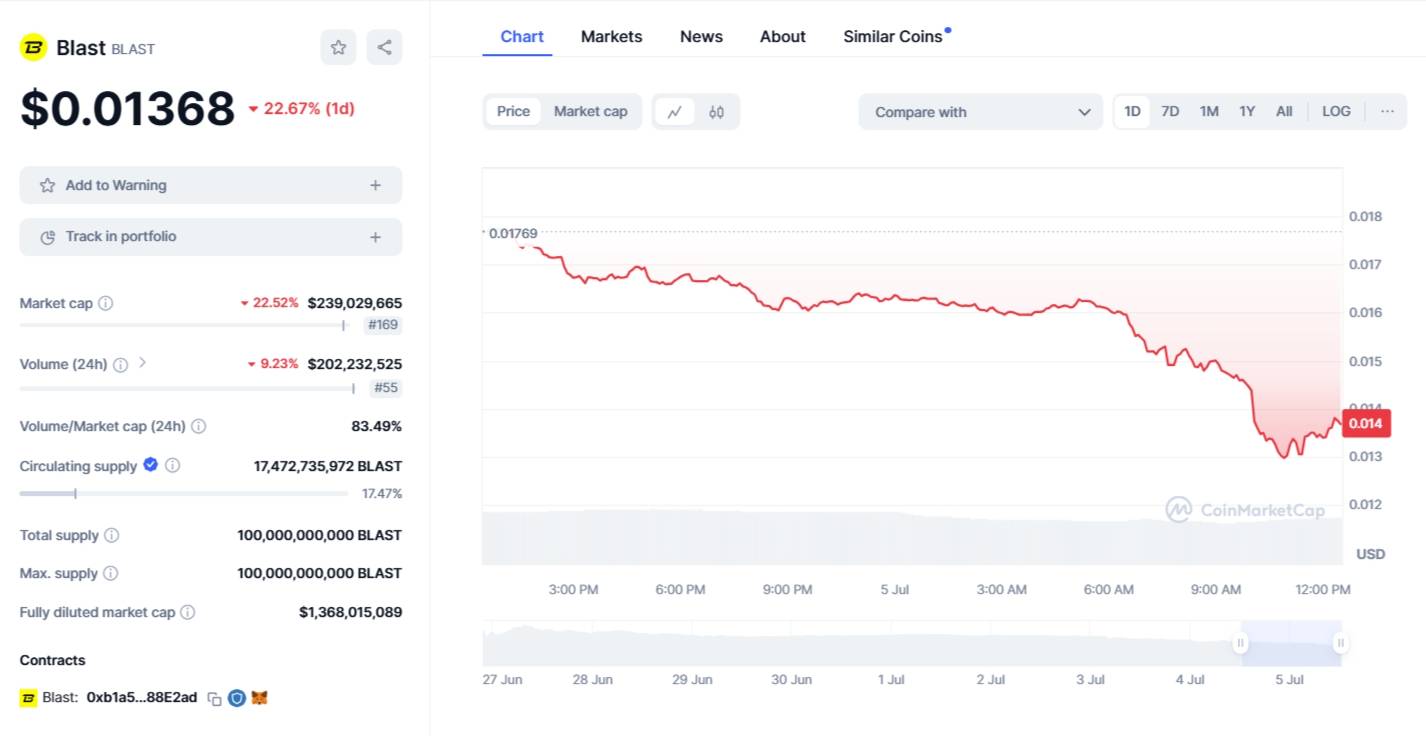
Task: Open the Markets tab
Action: pyautogui.click(x=611, y=36)
